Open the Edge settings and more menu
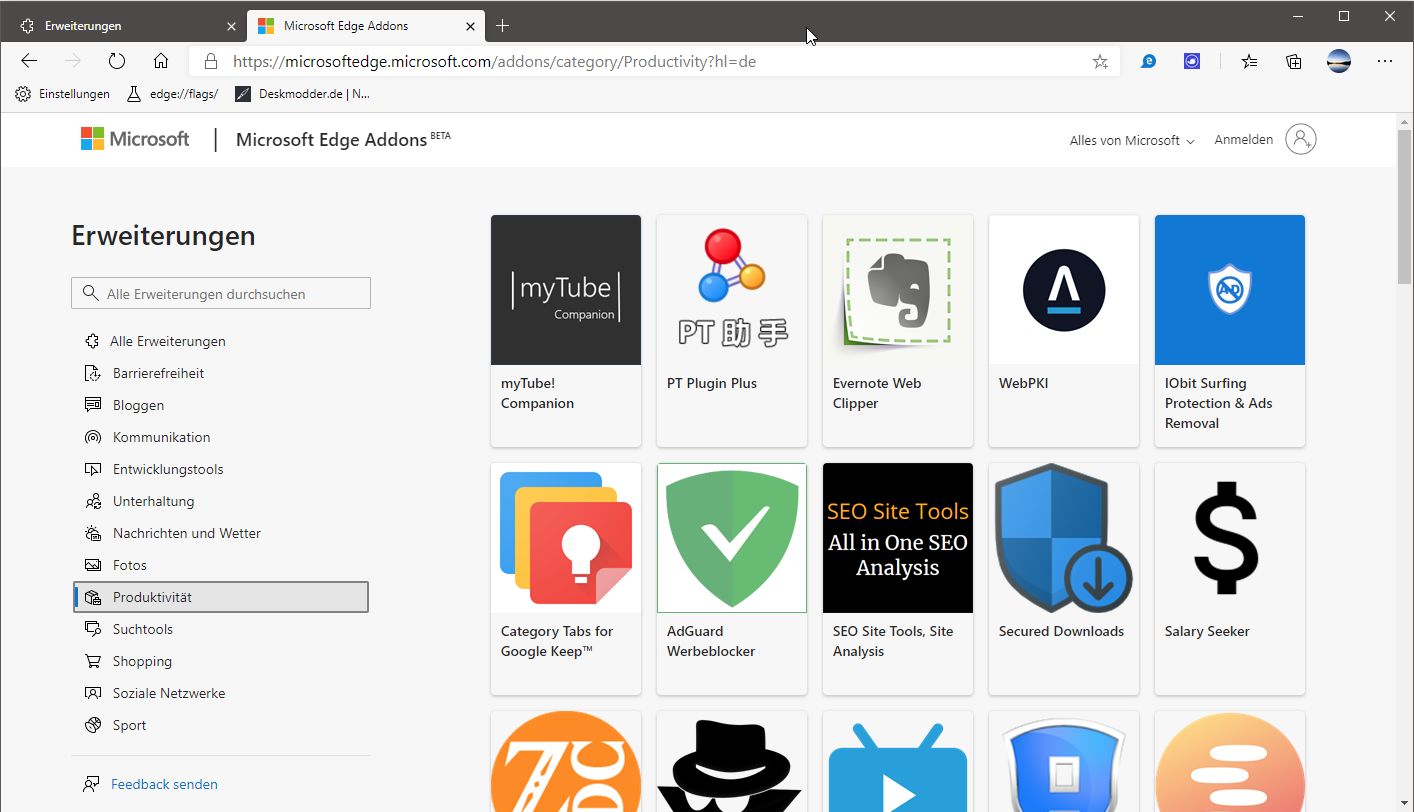The width and height of the screenshot is (1414, 812). point(1385,61)
